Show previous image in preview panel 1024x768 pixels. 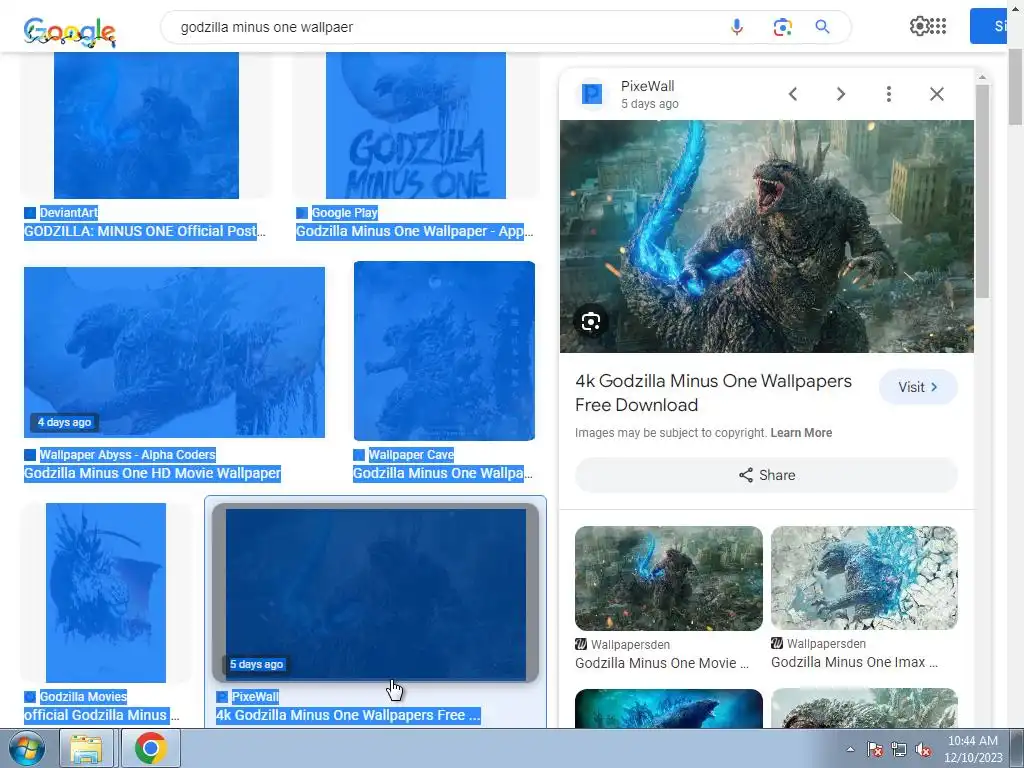[x=793, y=94]
